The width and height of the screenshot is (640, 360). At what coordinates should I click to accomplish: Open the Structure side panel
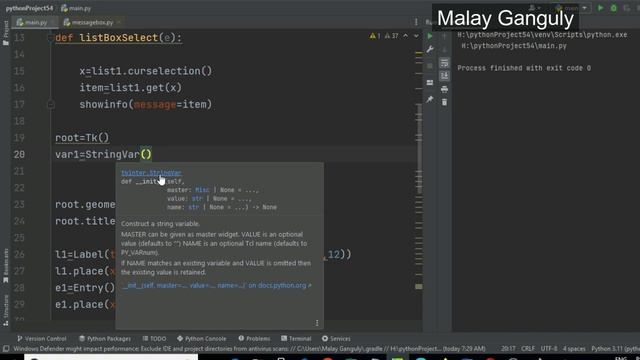click(5, 310)
